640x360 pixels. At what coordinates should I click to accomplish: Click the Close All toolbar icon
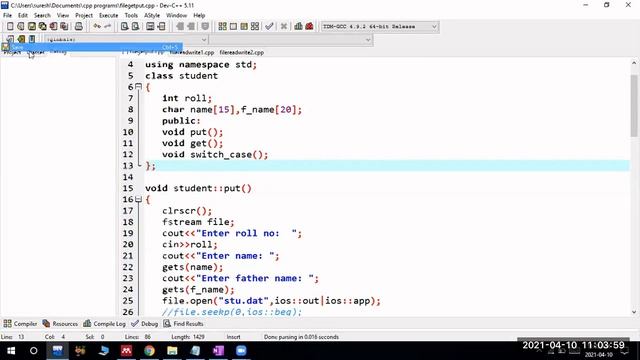(x=64, y=27)
